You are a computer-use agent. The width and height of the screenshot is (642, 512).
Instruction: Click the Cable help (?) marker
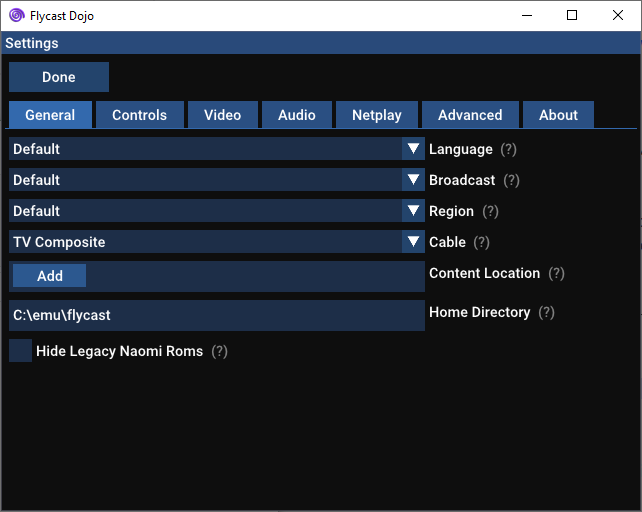pos(482,242)
